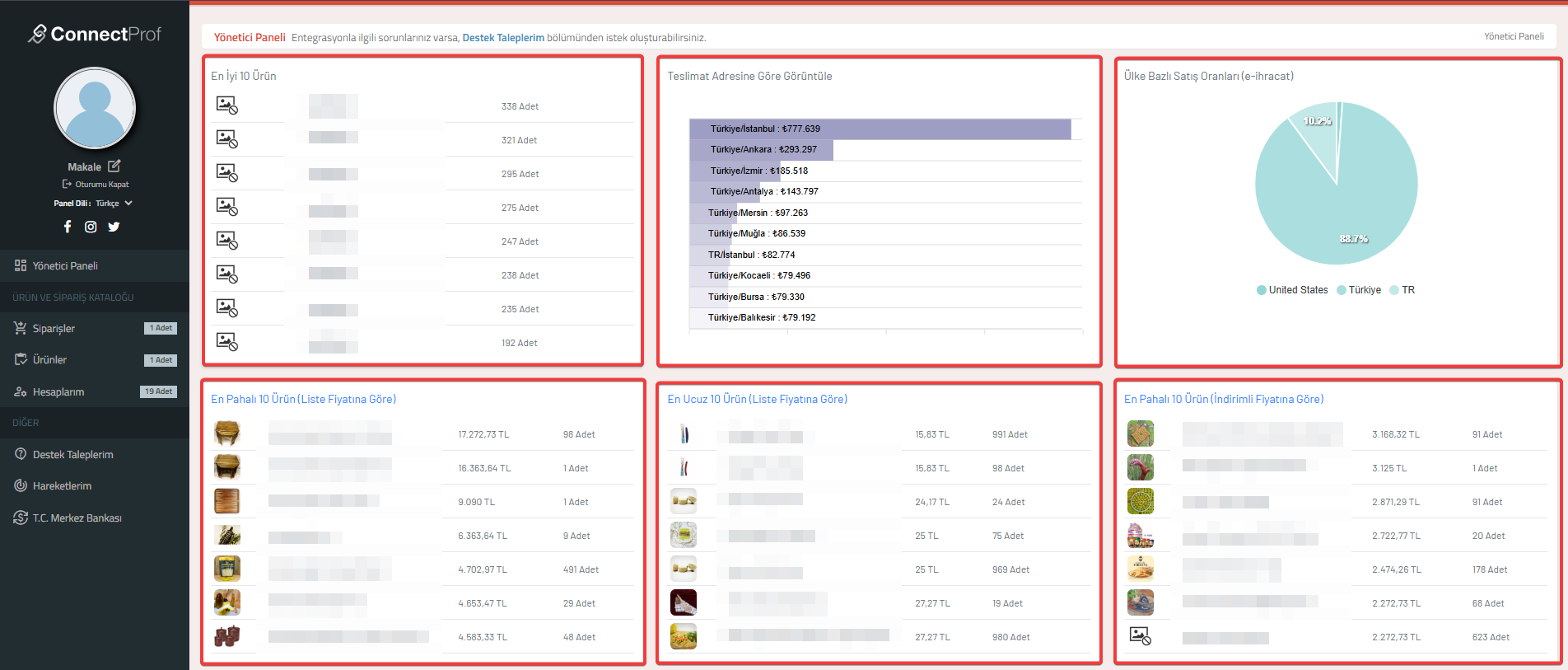The height and width of the screenshot is (670, 1568).
Task: Toggle Türkiye legend swatch
Action: tap(1342, 290)
